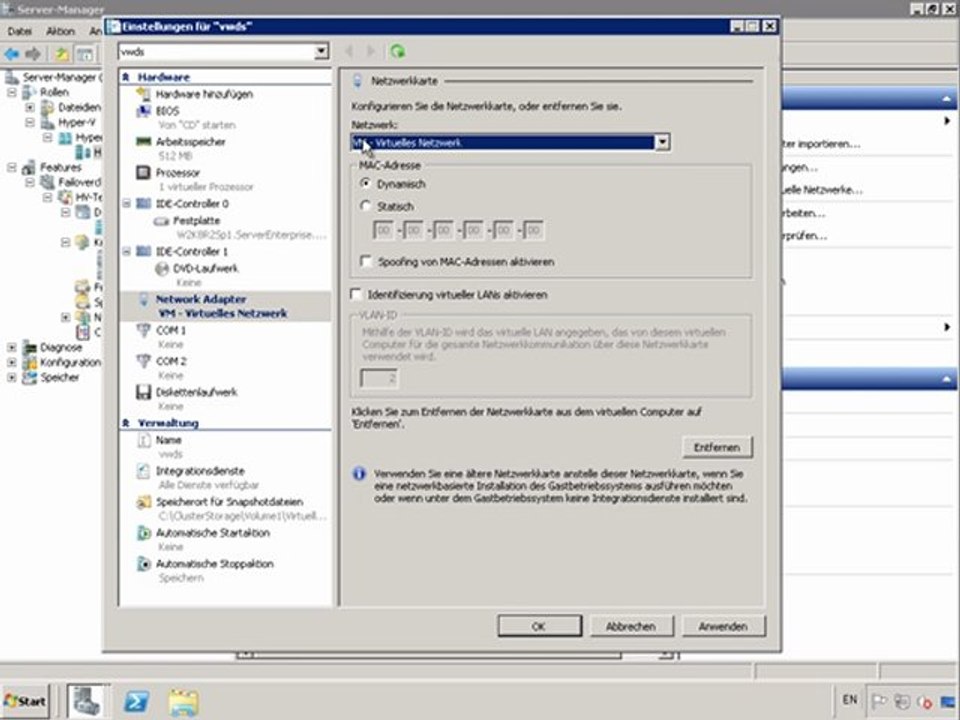Click the IDE-Controller 0 icon

click(x=143, y=203)
